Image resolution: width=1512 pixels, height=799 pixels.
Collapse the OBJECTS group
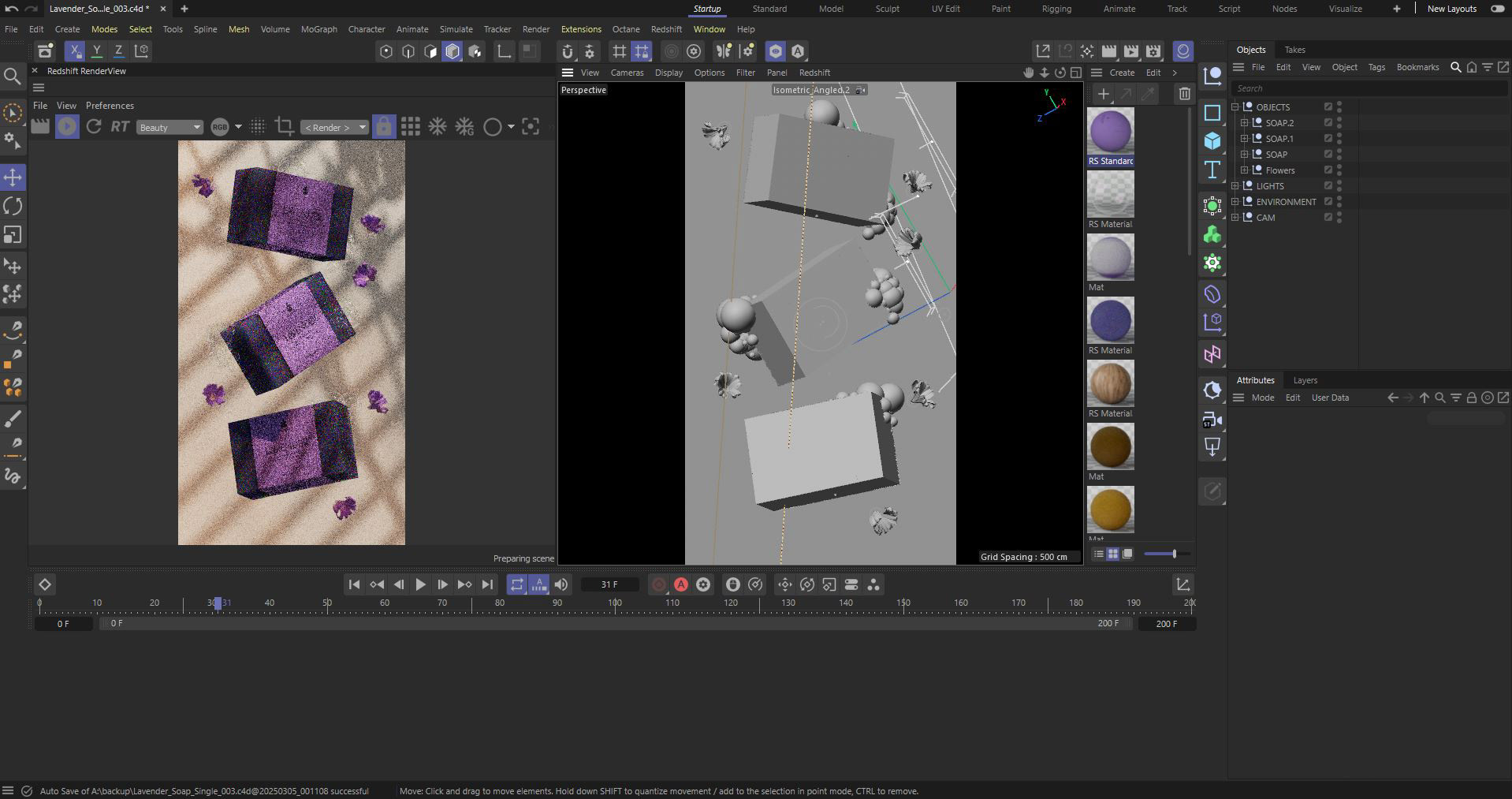(x=1235, y=107)
